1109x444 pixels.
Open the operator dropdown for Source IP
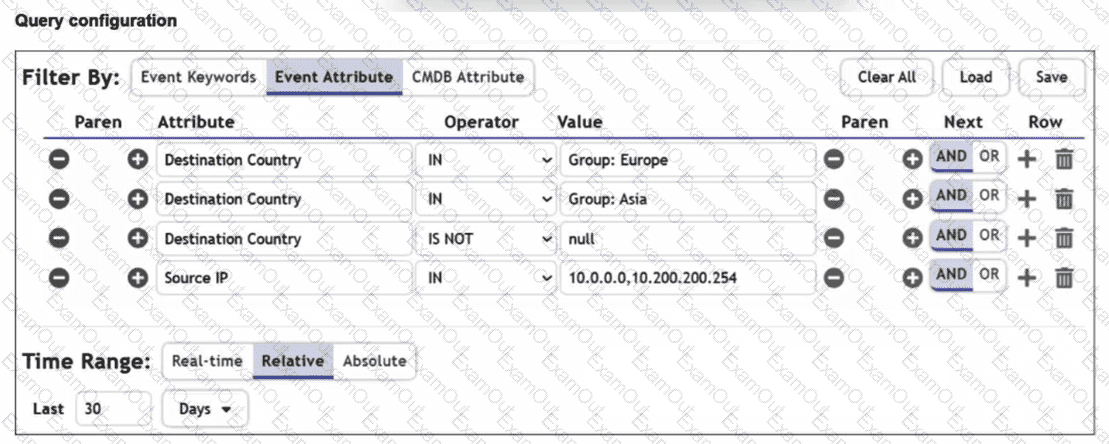point(485,278)
